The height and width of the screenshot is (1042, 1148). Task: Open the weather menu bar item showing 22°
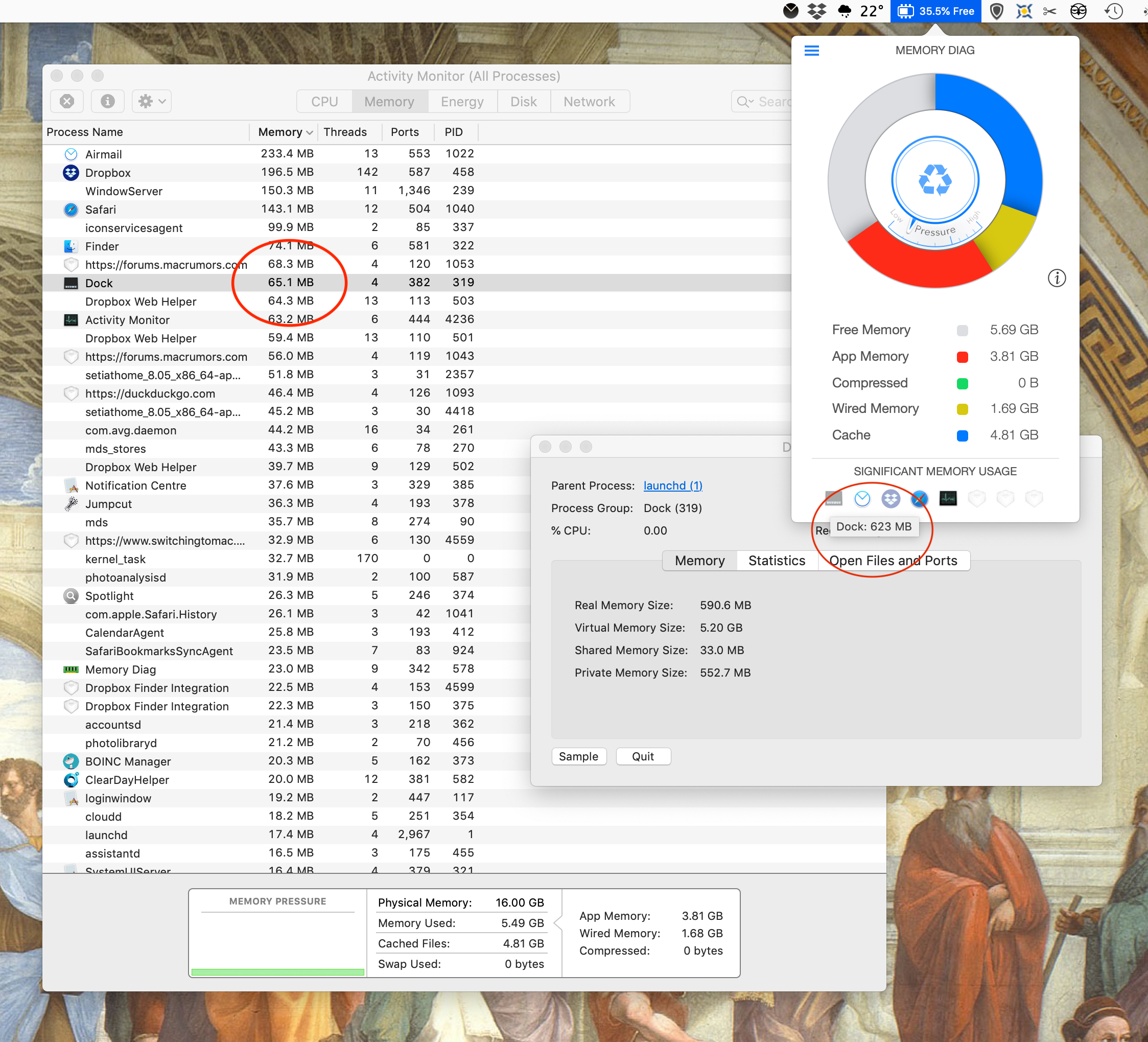tap(860, 11)
